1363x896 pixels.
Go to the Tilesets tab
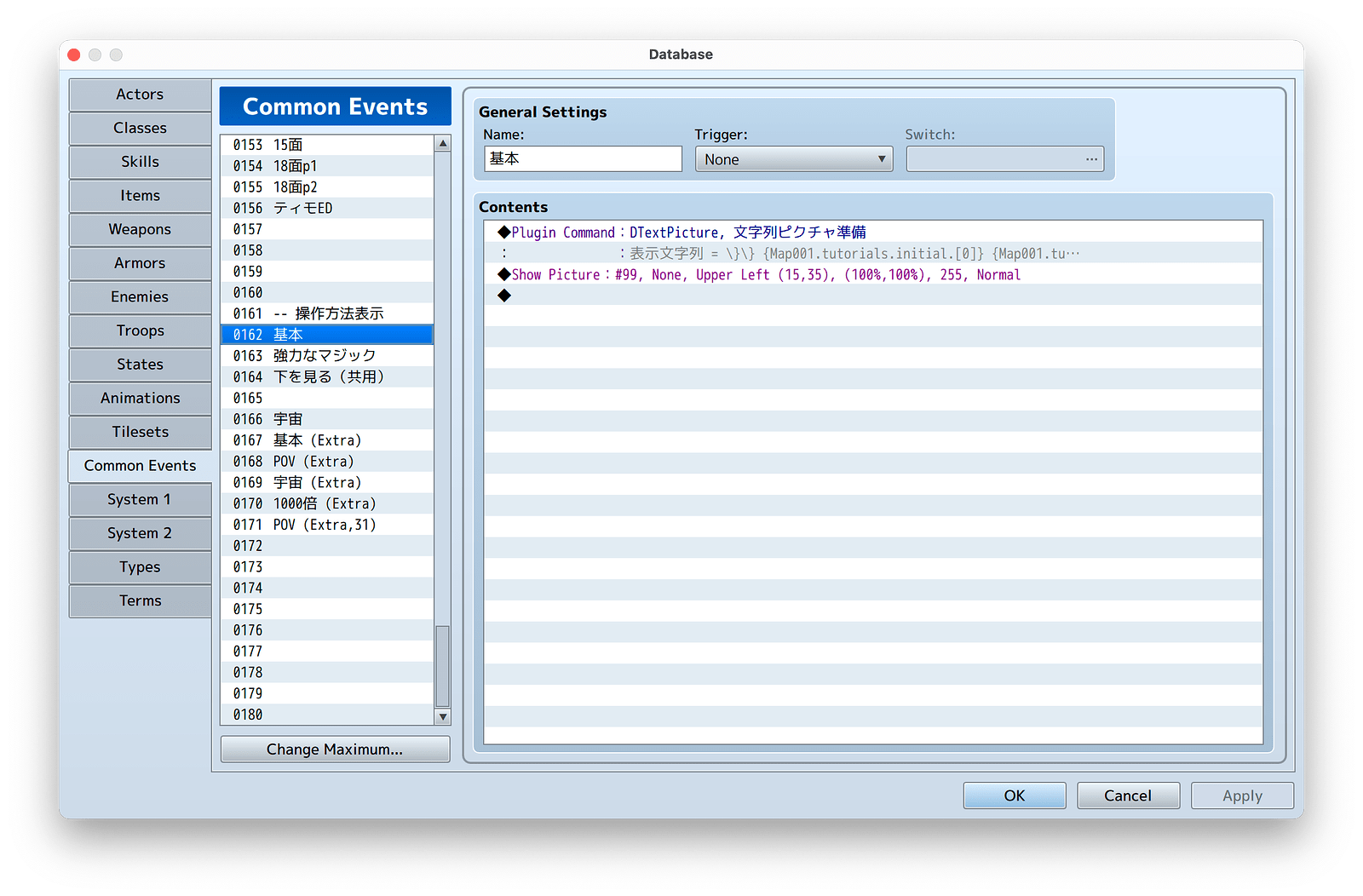point(140,433)
